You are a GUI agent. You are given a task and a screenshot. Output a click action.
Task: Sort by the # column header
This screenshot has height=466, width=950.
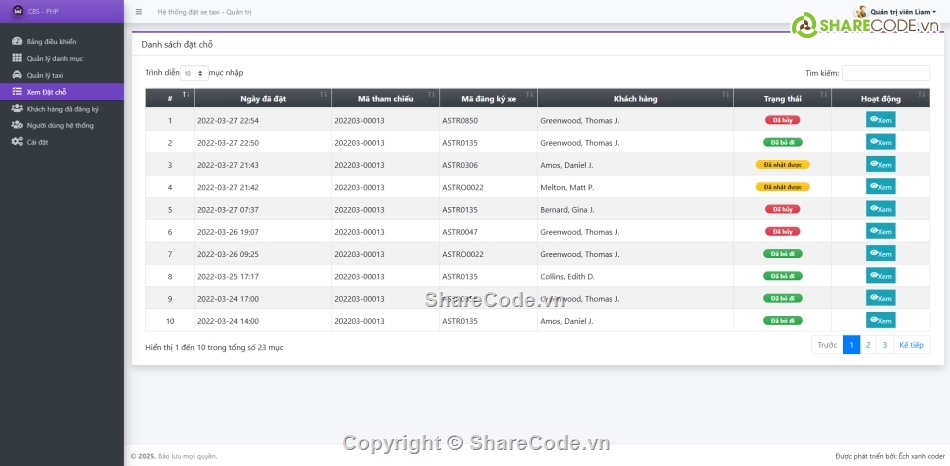coord(170,98)
